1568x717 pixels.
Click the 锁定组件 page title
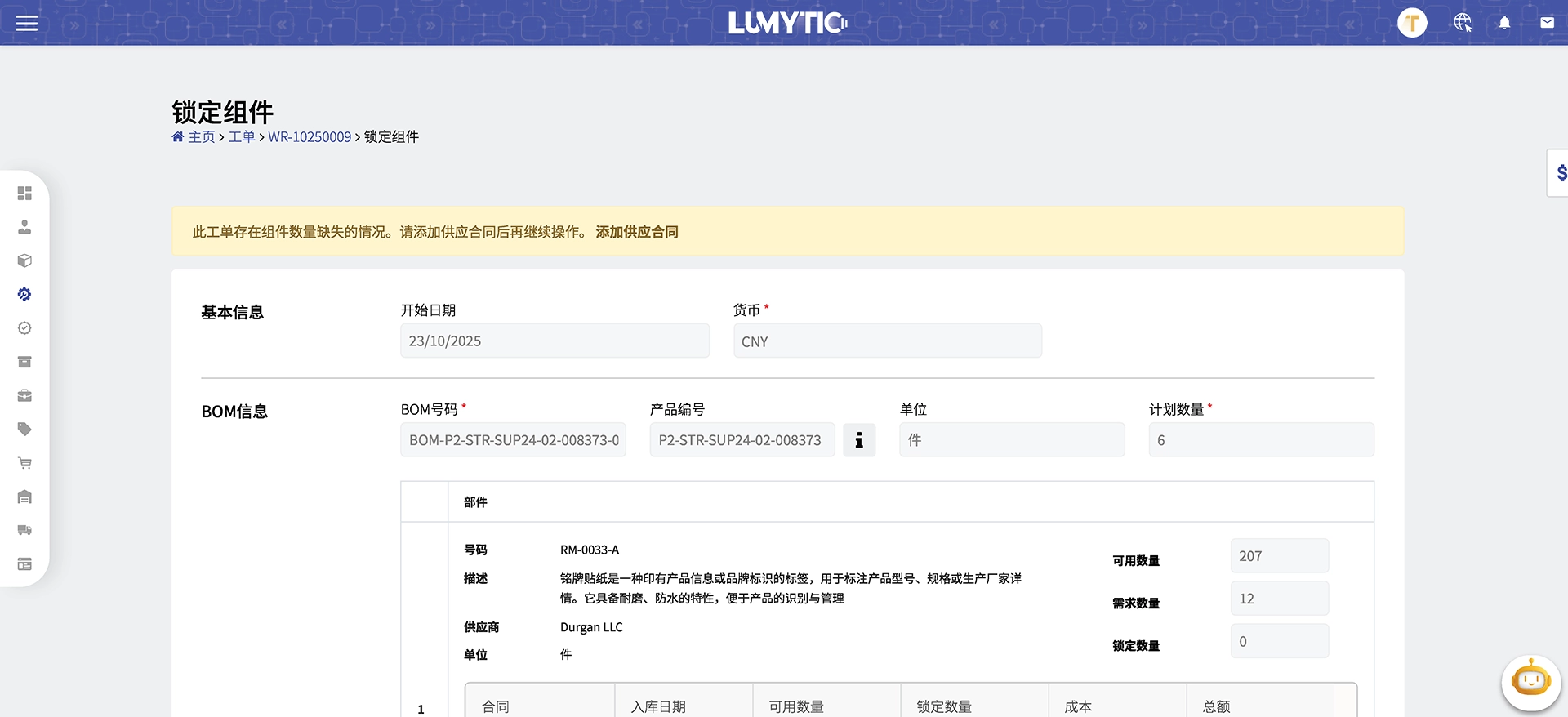pos(222,112)
